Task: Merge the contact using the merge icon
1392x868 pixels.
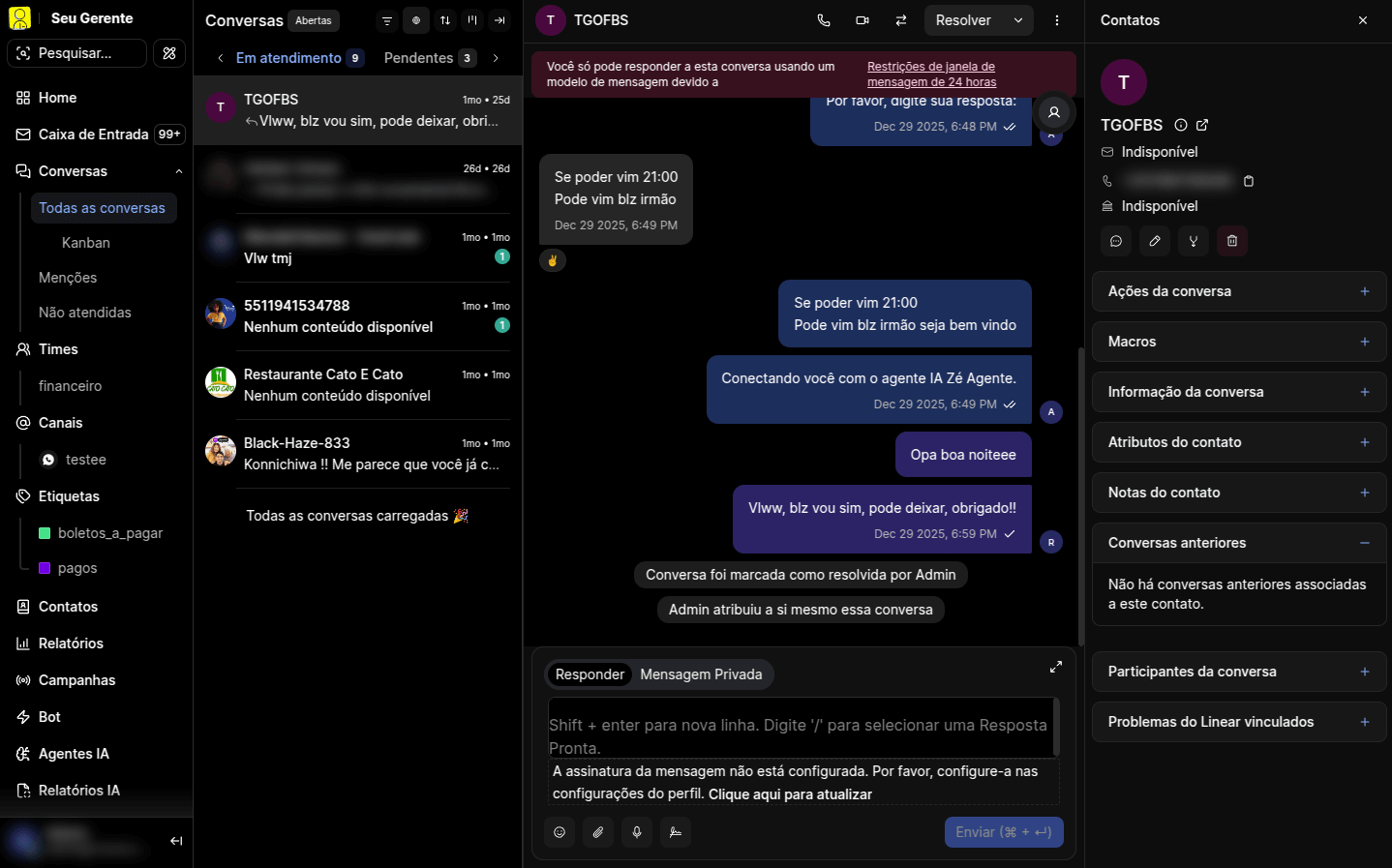Action: click(1193, 241)
